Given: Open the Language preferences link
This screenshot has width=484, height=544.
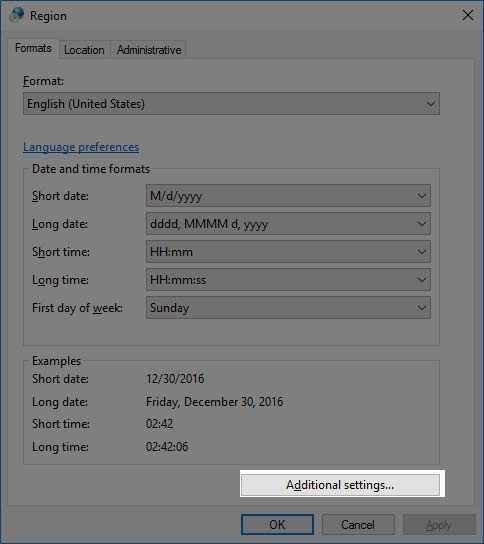Looking at the screenshot, I should tap(81, 147).
